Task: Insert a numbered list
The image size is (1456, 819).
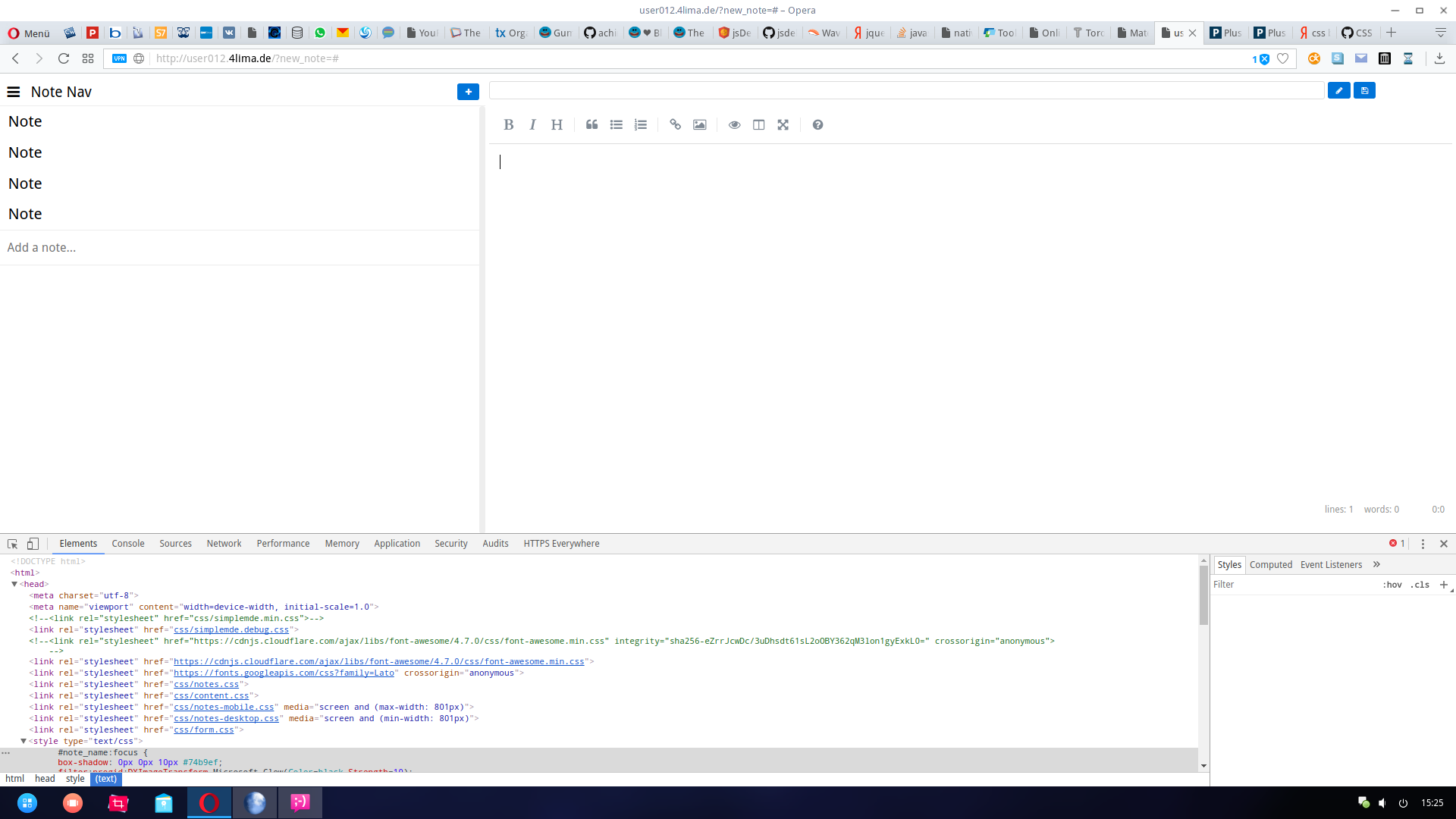Action: [x=641, y=125]
